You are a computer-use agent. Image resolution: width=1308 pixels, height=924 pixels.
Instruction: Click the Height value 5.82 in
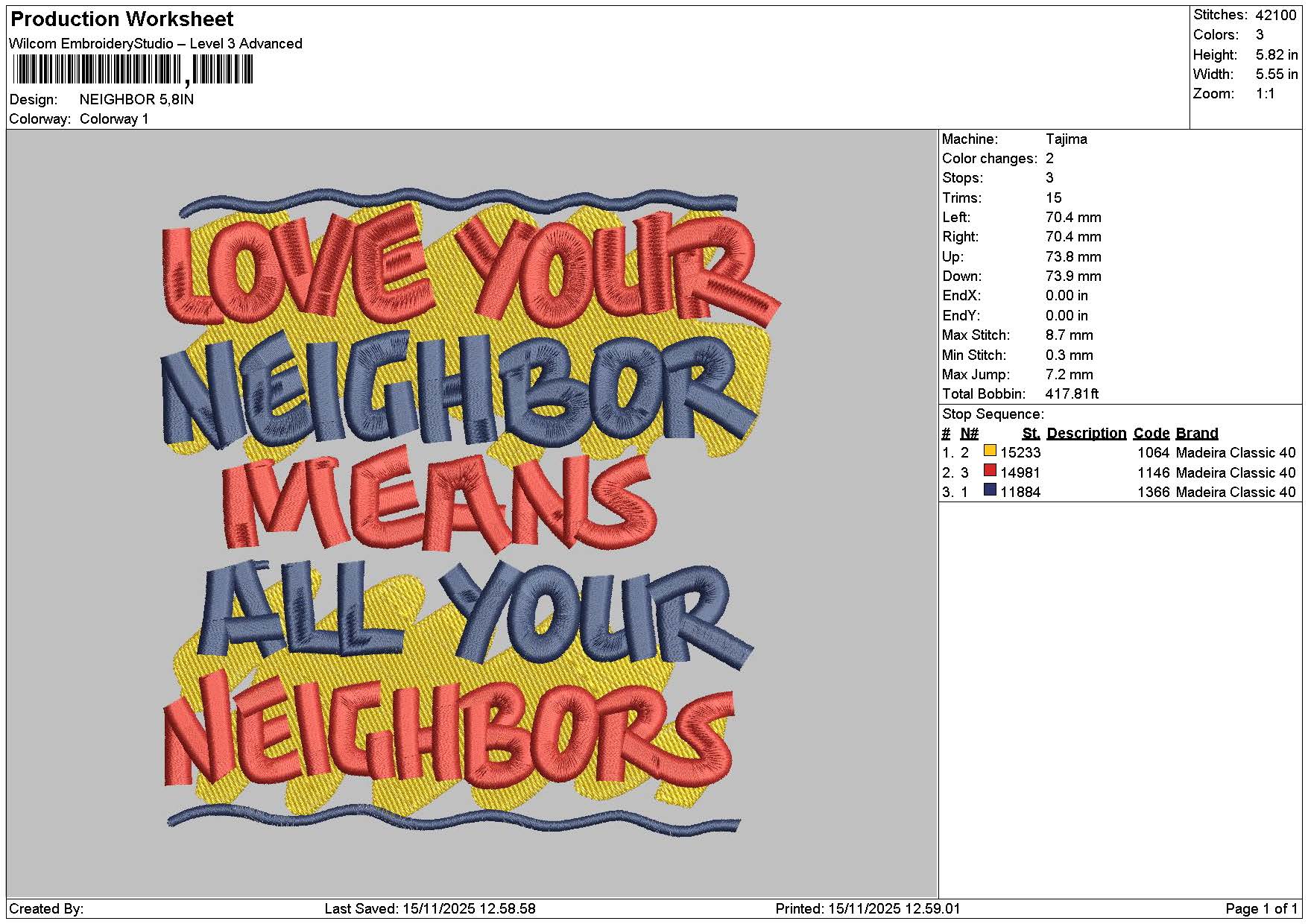click(1277, 54)
